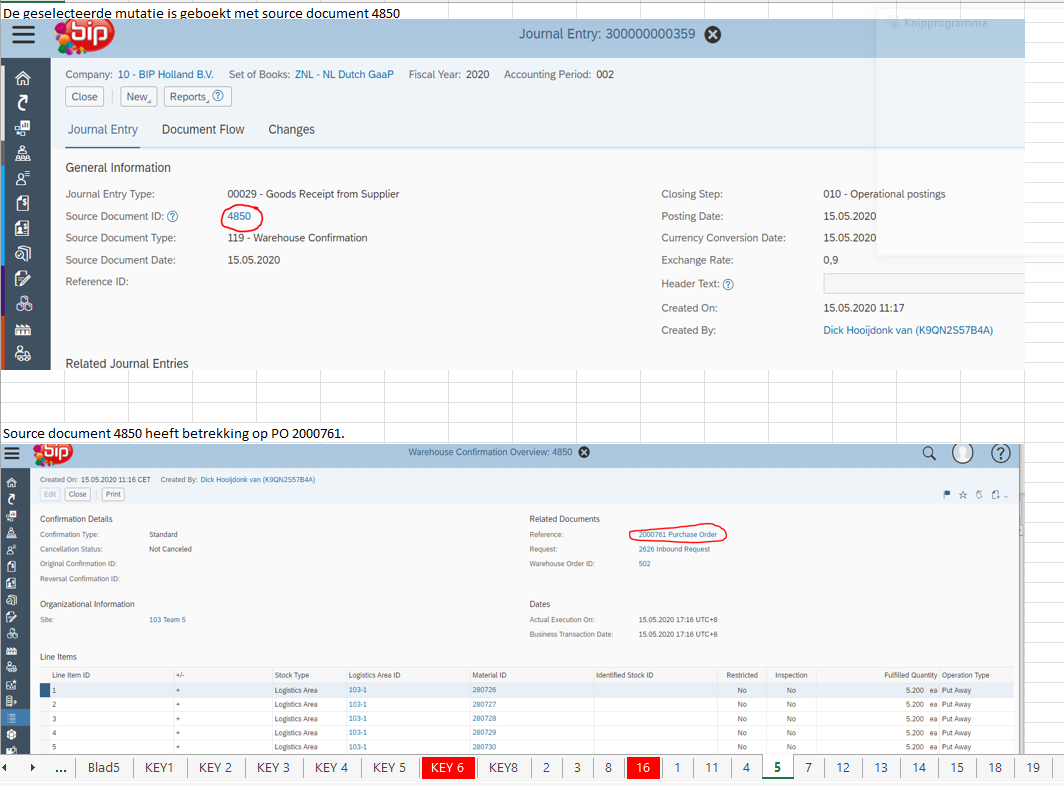Open the hamburger menu beside Journal Entry header
Screen dimensions: 1064x786
tap(23, 35)
